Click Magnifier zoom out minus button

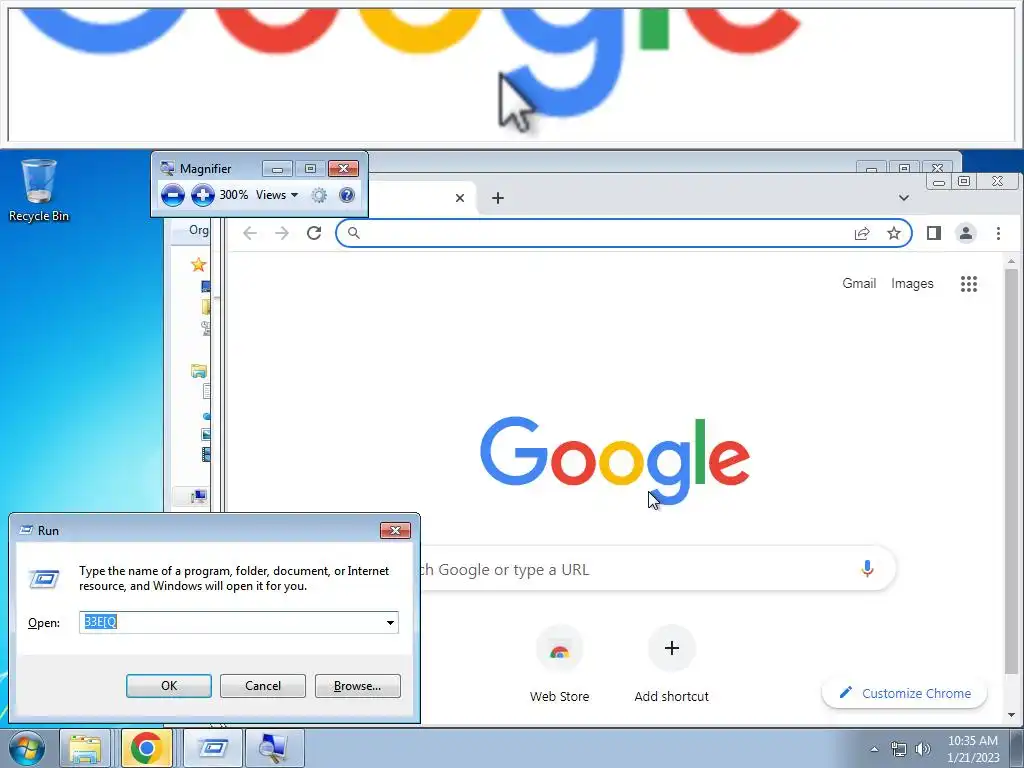(x=172, y=195)
